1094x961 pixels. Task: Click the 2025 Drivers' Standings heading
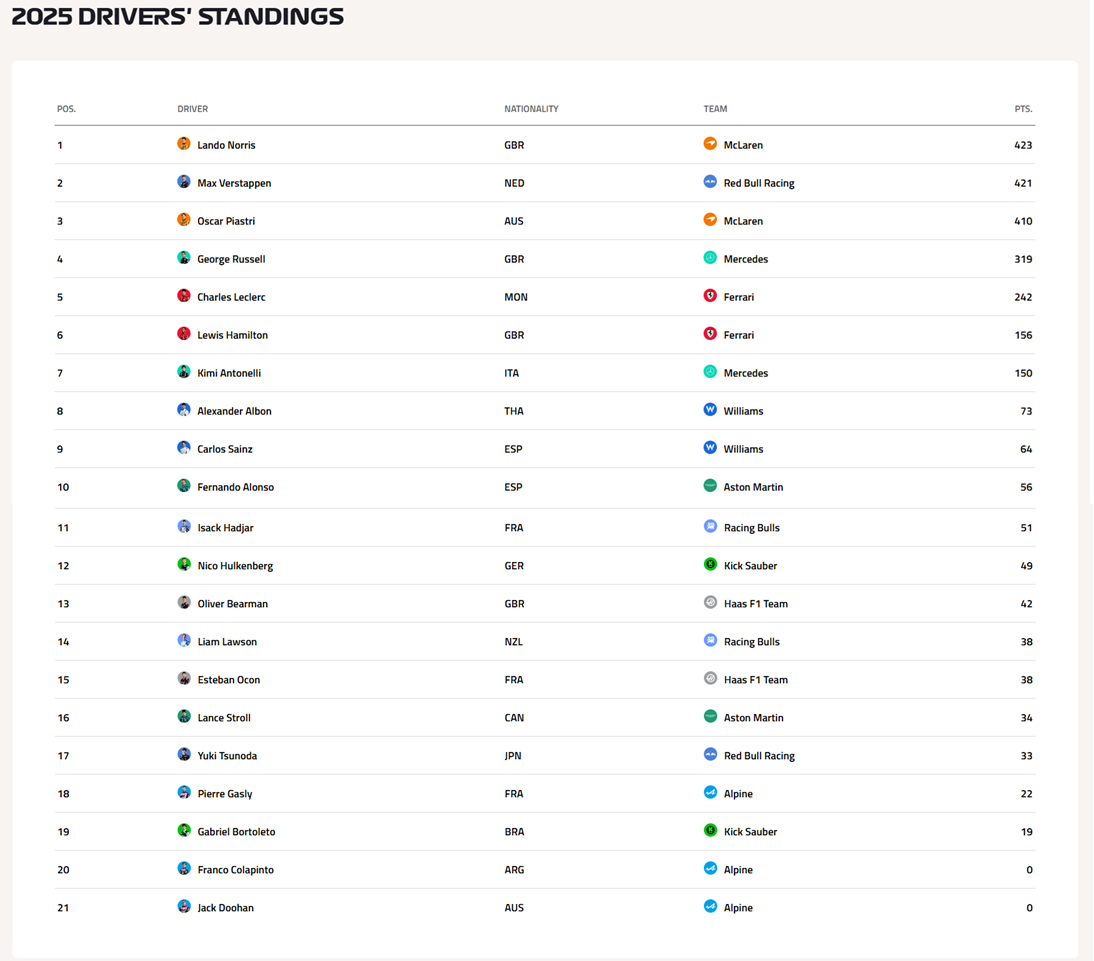(x=178, y=17)
